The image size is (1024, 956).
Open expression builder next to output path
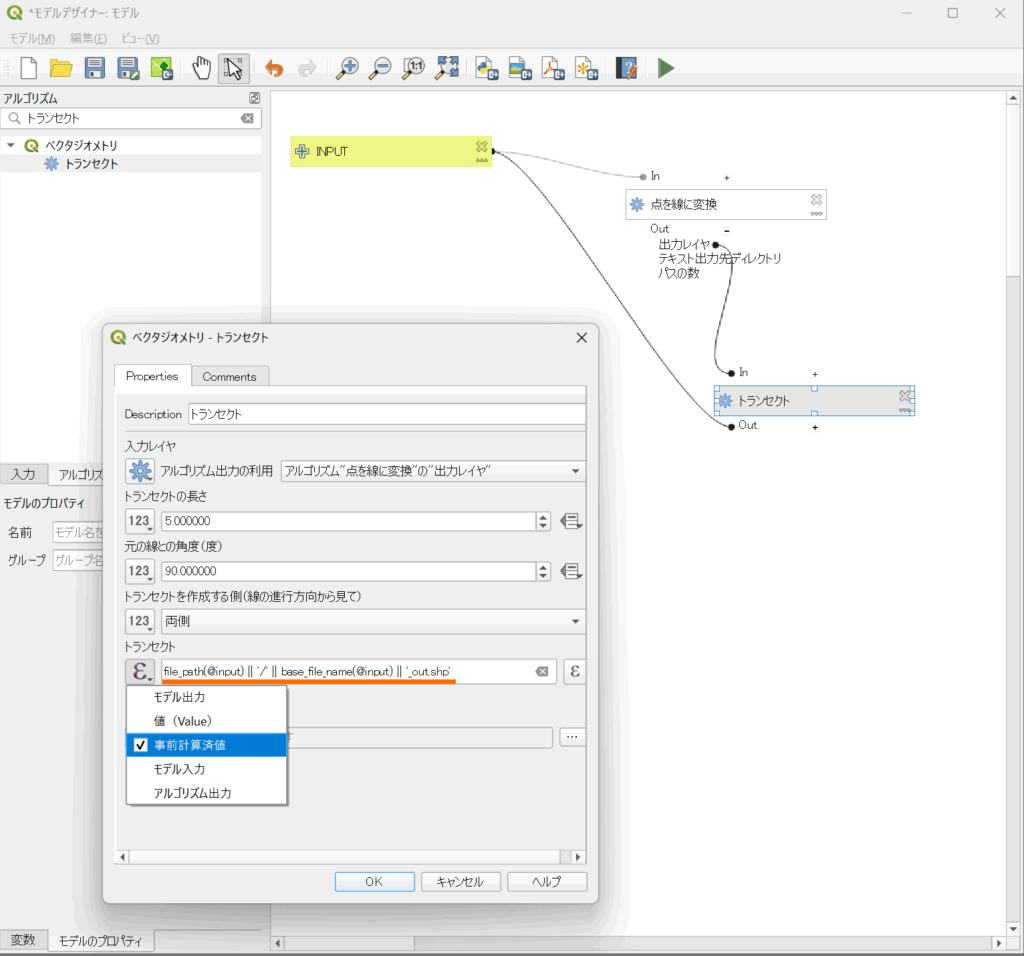click(575, 671)
